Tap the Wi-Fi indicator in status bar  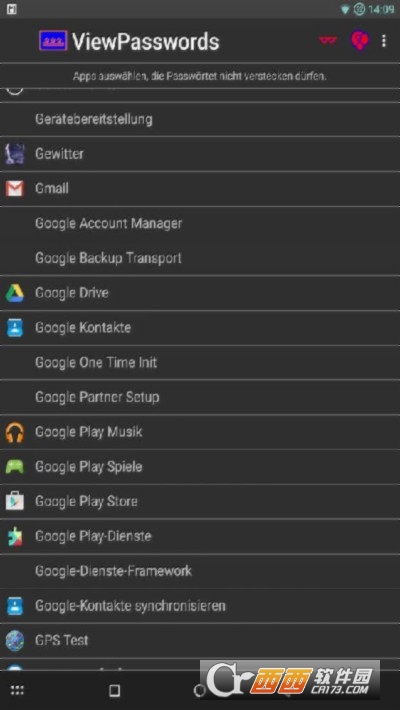click(x=345, y=10)
